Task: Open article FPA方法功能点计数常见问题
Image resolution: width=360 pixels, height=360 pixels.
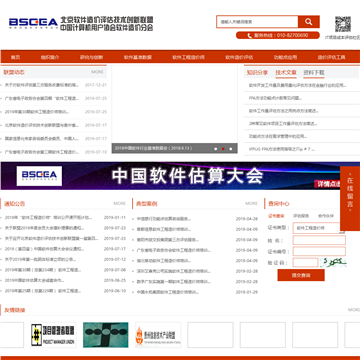Action: (275, 98)
